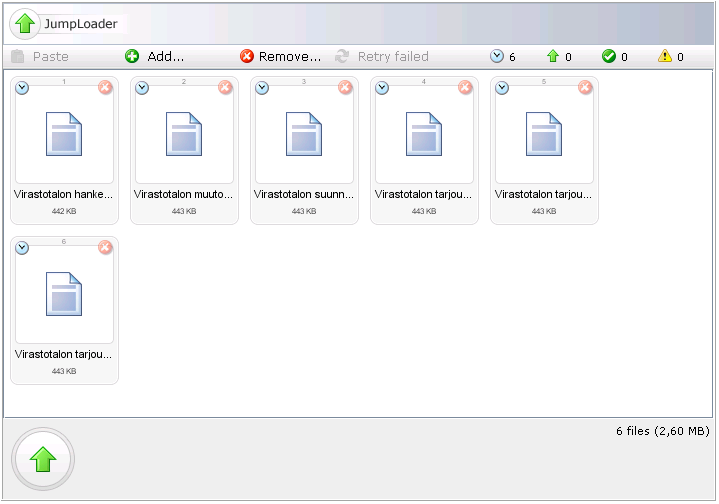This screenshot has width=719, height=504.
Task: Select the Virastotalon muuto... file thumbnail
Action: pos(184,134)
